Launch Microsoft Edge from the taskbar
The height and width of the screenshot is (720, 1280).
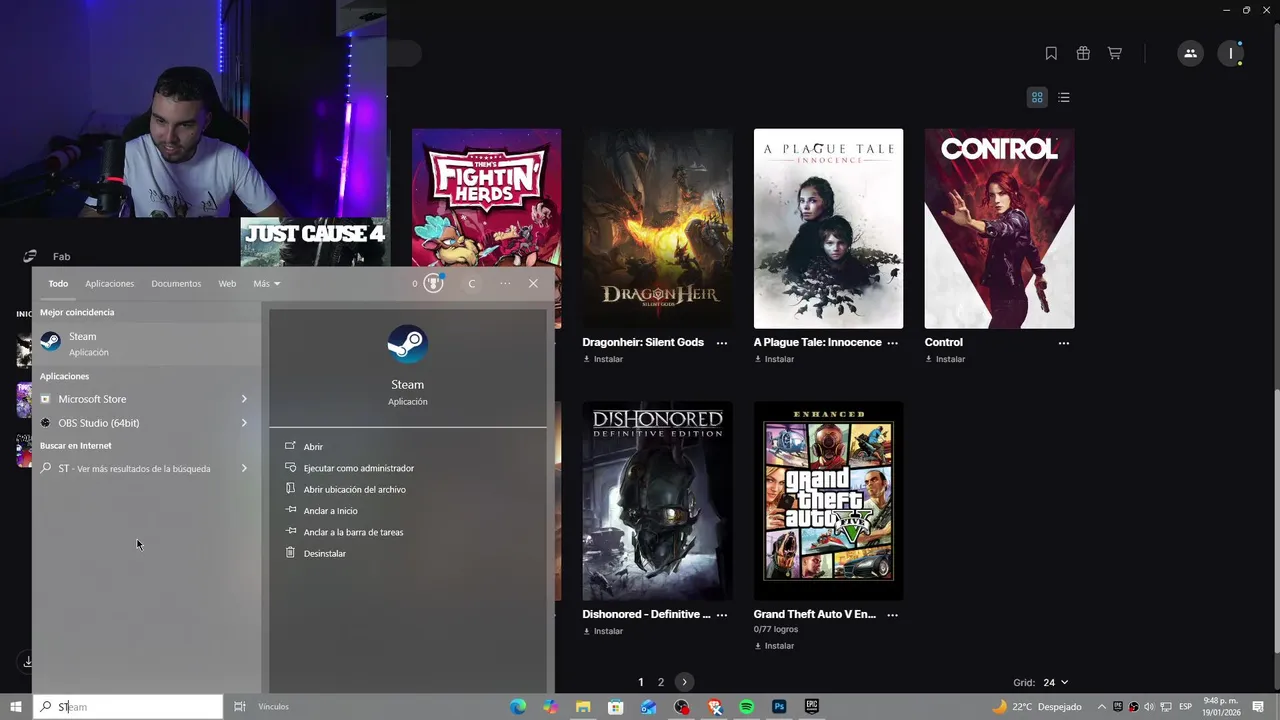tap(518, 707)
